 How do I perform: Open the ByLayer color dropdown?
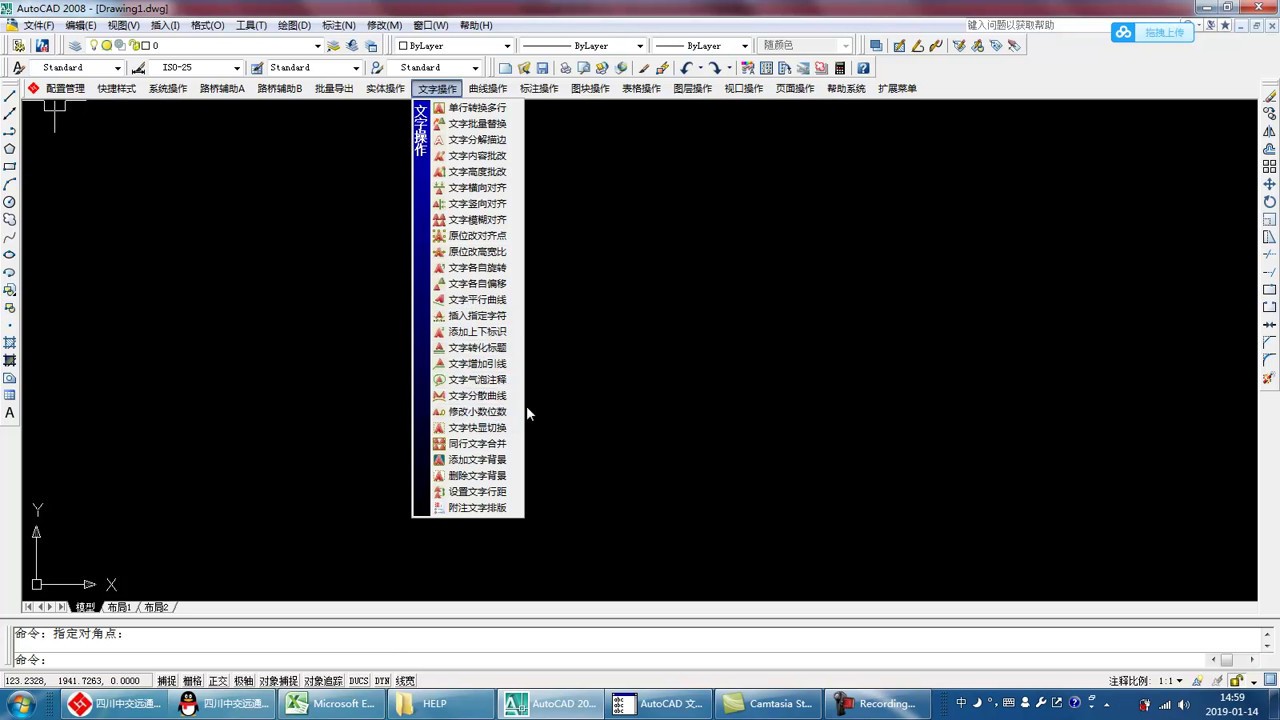pyautogui.click(x=454, y=45)
